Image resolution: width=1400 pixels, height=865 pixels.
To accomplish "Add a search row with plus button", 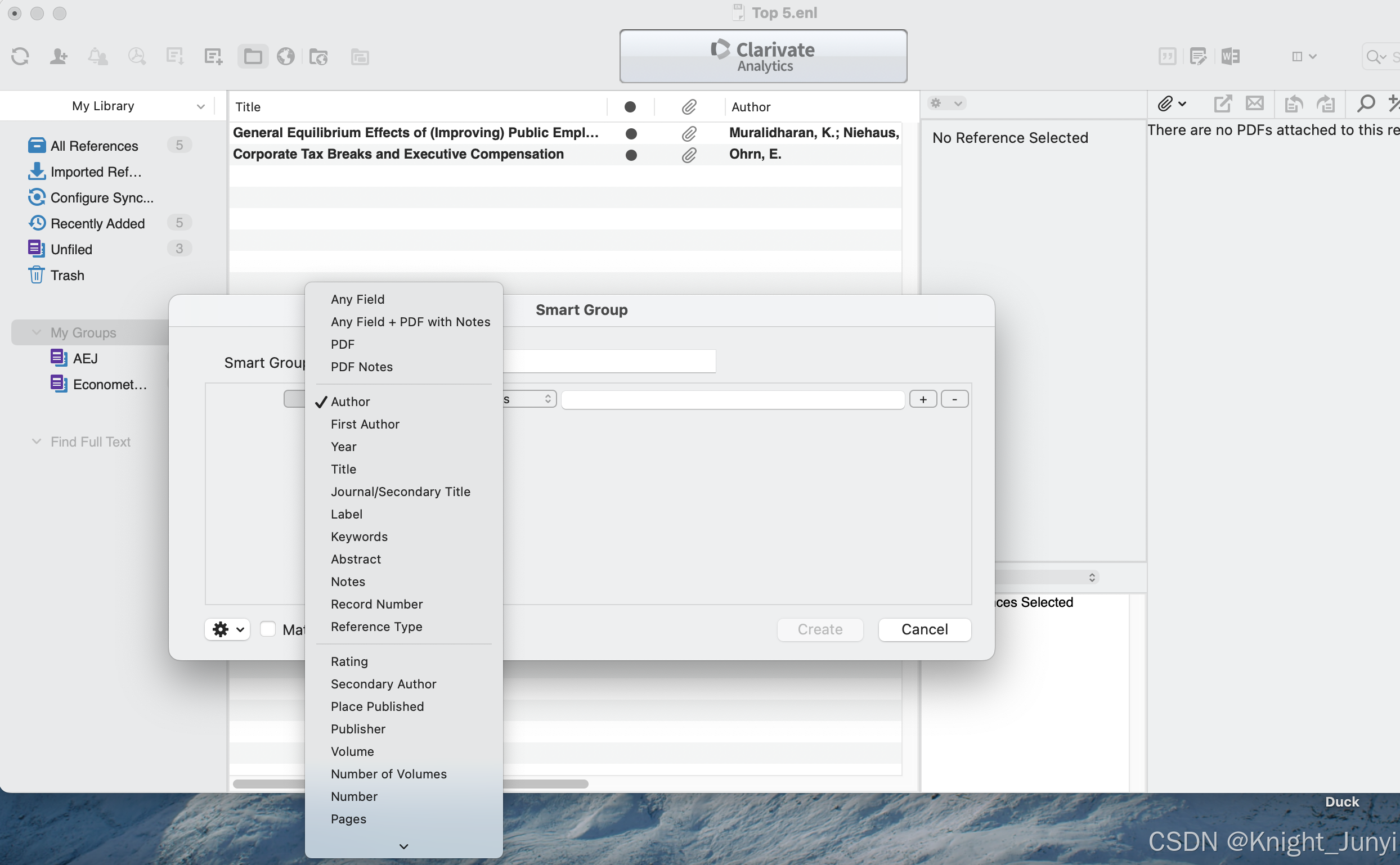I will pyautogui.click(x=923, y=399).
